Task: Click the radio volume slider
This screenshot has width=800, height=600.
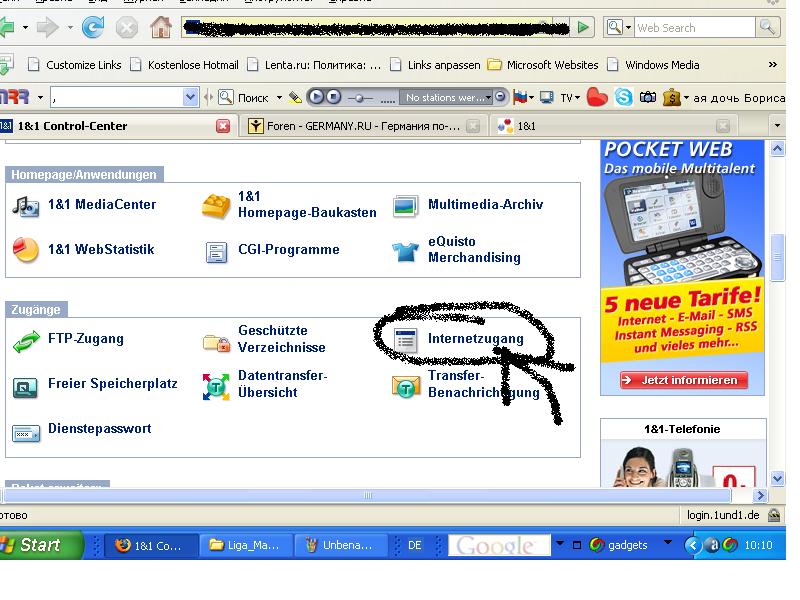Action: [x=360, y=97]
